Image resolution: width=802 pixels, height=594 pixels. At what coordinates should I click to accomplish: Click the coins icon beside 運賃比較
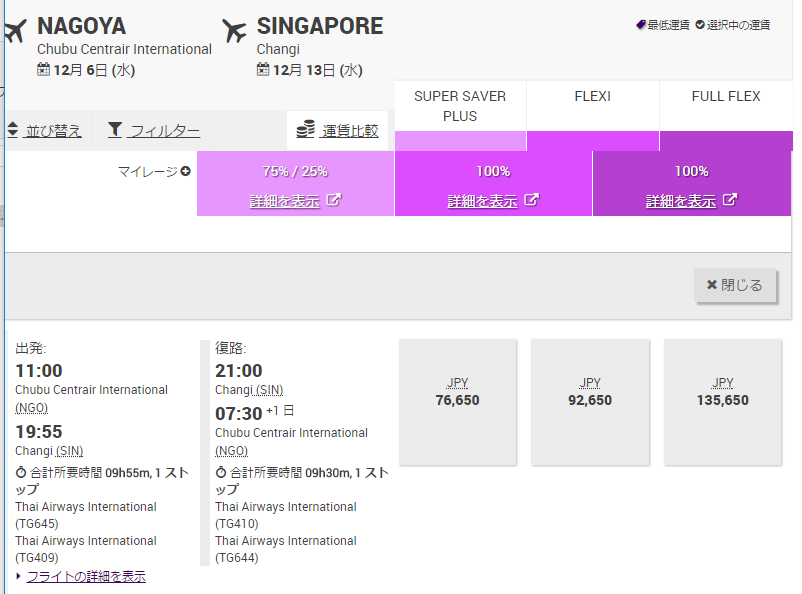tap(305, 130)
